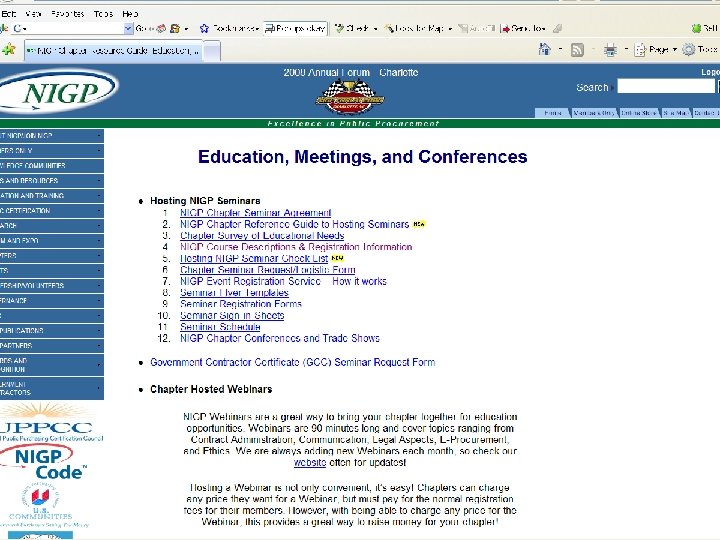This screenshot has width=720, height=540.
Task: Click the Forum and Expo sidebar item
Action: pyautogui.click(x=52, y=241)
